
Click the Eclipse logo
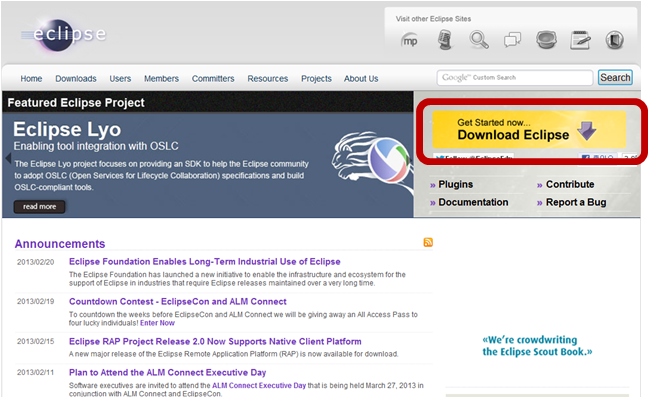click(x=64, y=35)
